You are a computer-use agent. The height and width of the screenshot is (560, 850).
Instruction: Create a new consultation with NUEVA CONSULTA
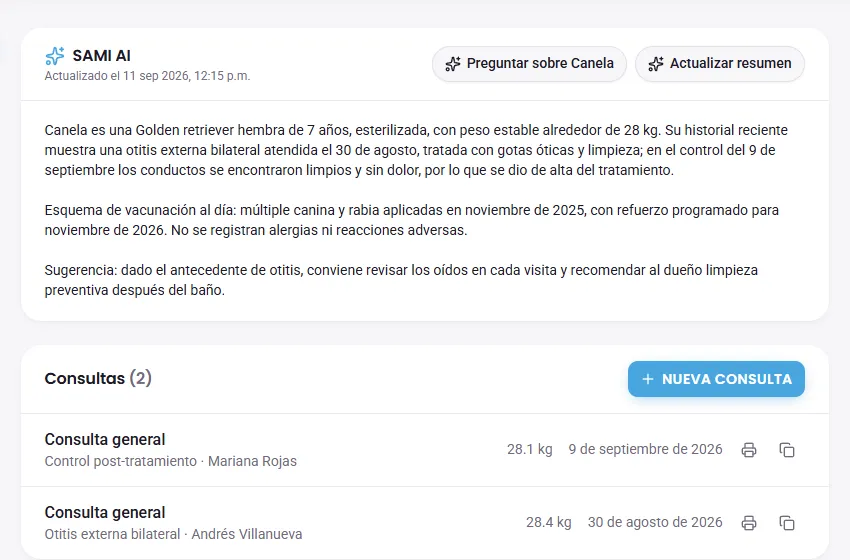(x=716, y=379)
